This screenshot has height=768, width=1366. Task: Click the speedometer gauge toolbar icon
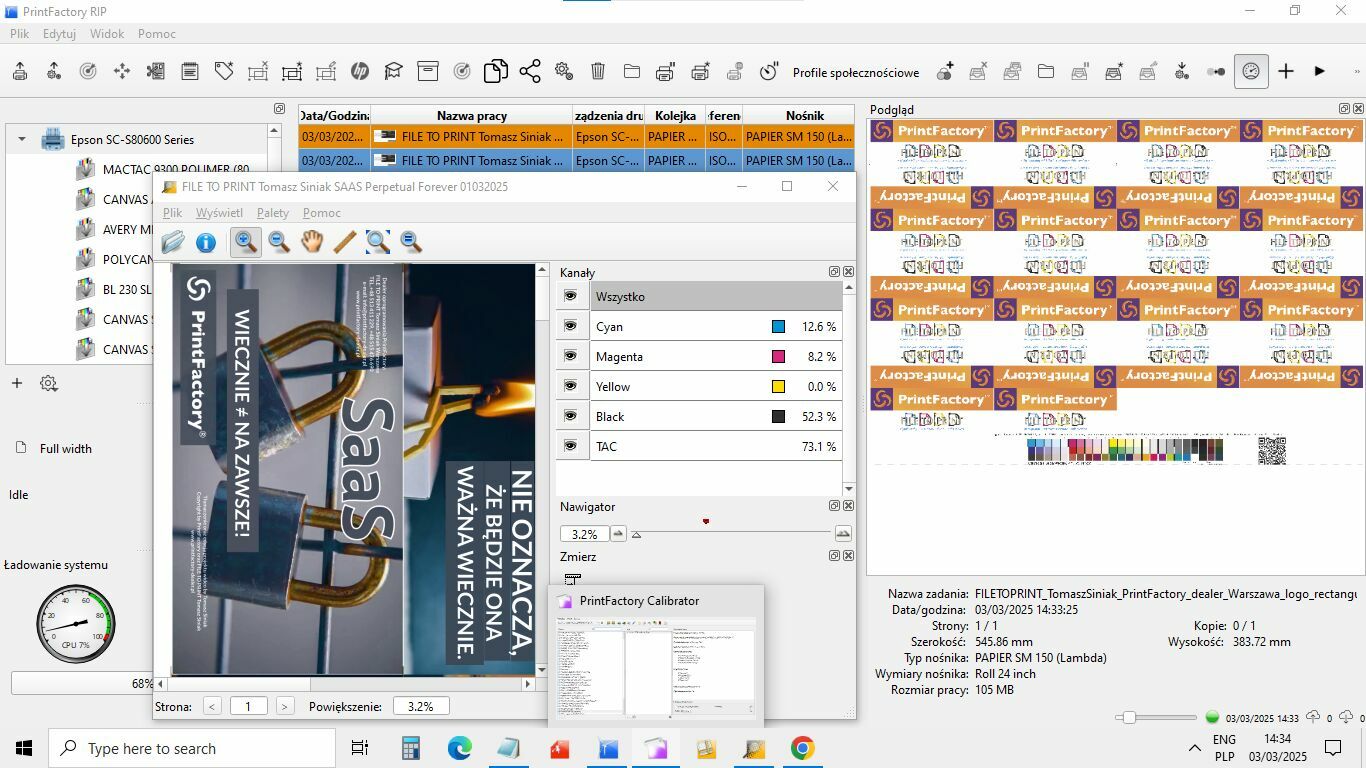(x=1251, y=71)
